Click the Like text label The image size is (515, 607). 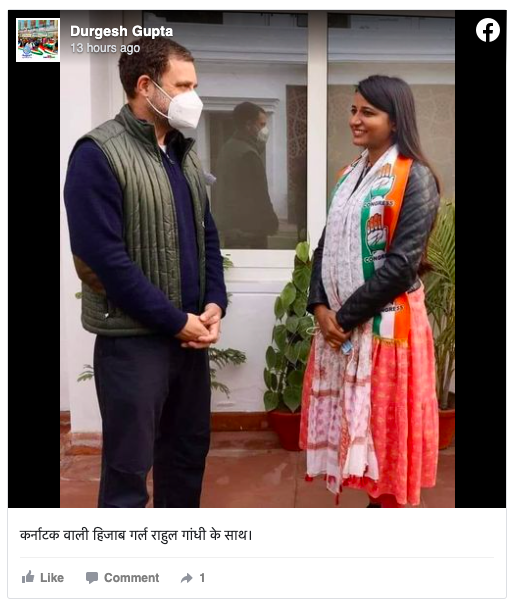pyautogui.click(x=52, y=578)
